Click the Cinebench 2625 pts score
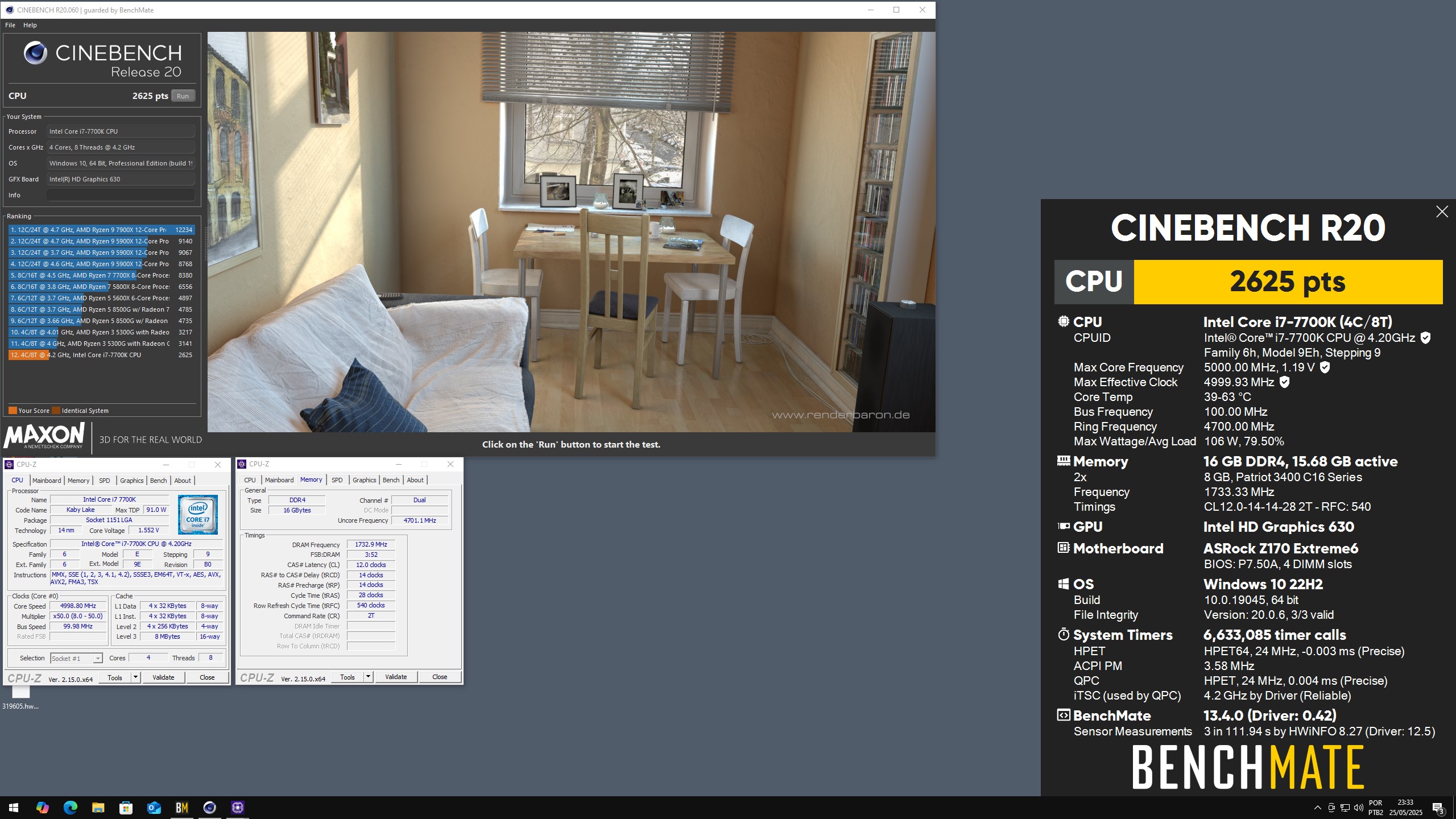1456x819 pixels. [150, 96]
